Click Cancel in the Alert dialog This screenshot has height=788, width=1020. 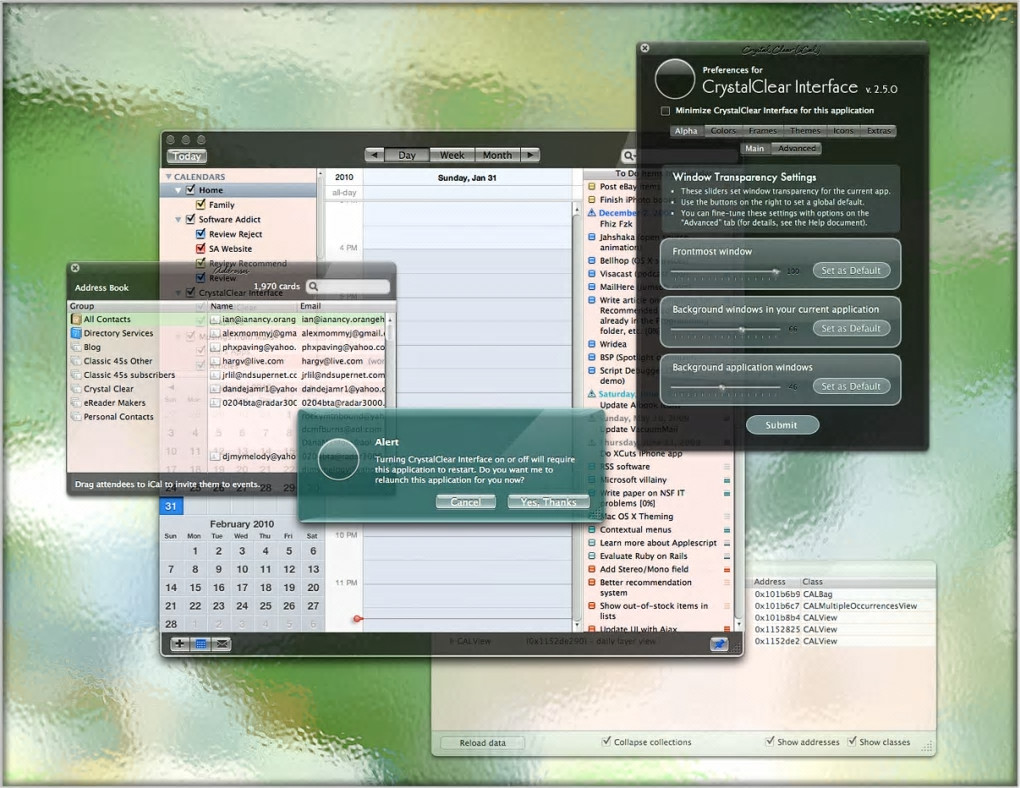point(466,502)
